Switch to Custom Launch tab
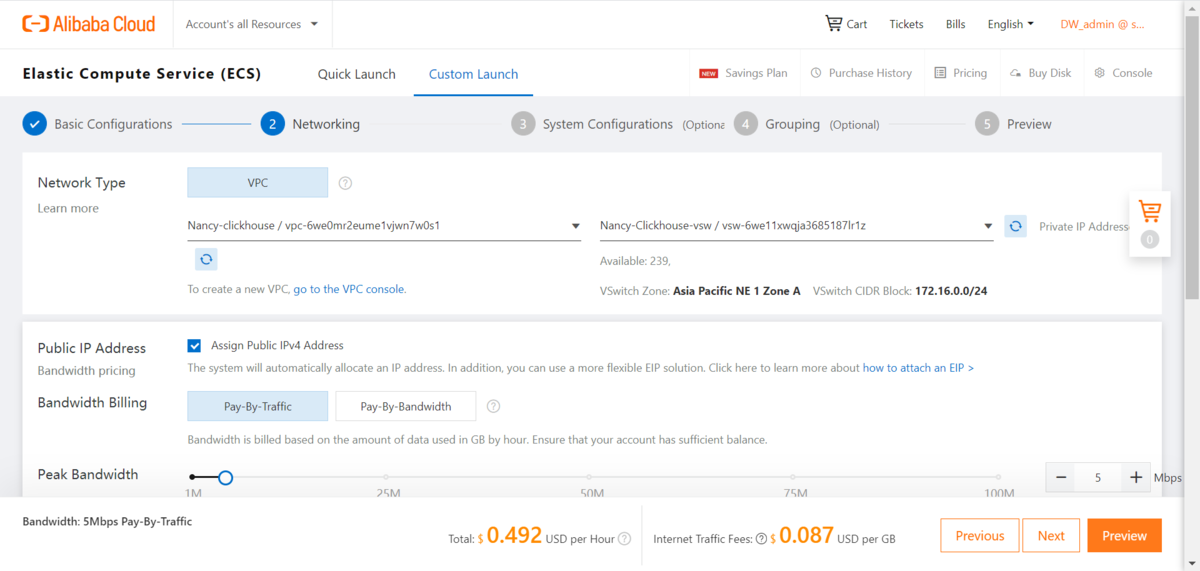This screenshot has width=1200, height=571. point(473,74)
